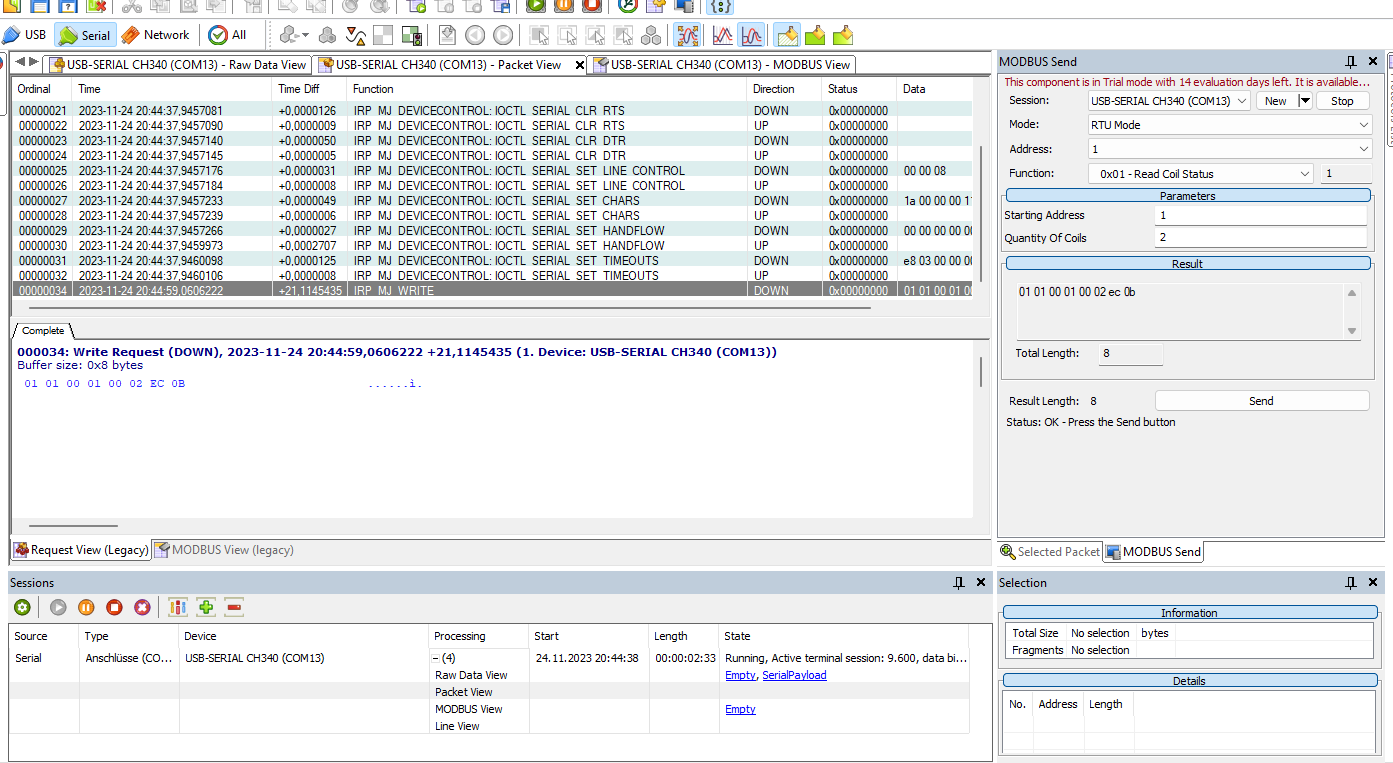Click the processing columns icon in Sessions toolbar
1393x763 pixels.
tap(178, 607)
